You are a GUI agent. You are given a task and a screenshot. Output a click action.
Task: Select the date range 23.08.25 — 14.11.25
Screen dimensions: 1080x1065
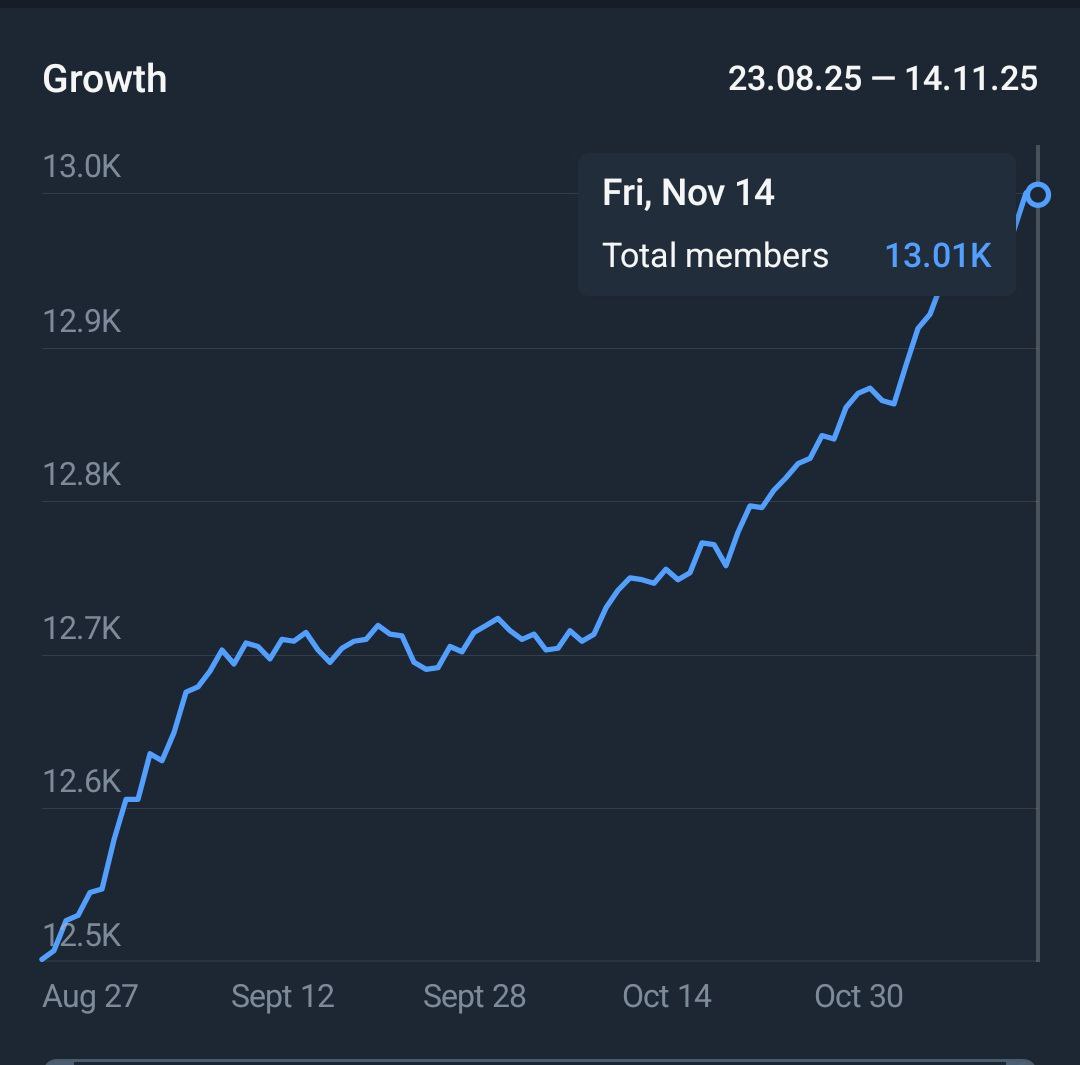[882, 78]
